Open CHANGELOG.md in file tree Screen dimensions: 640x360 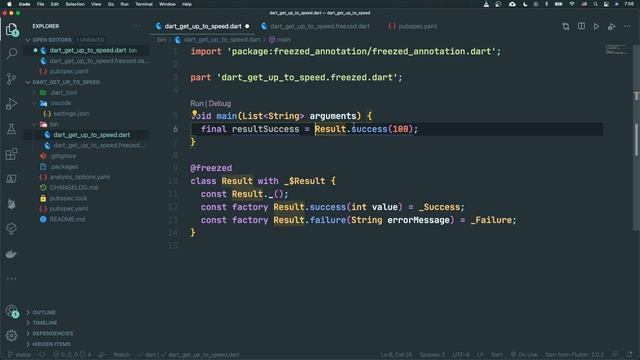73,188
